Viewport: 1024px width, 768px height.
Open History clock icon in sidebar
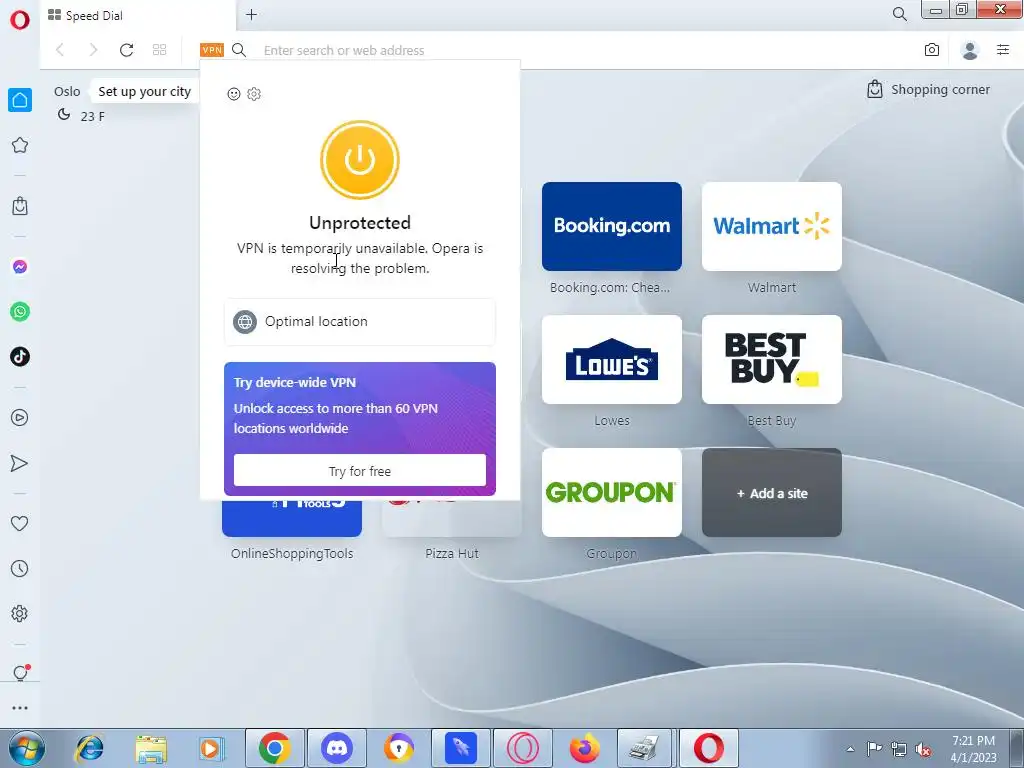click(20, 568)
